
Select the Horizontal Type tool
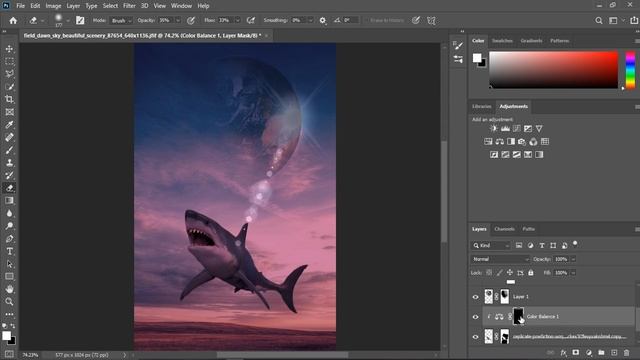9,251
